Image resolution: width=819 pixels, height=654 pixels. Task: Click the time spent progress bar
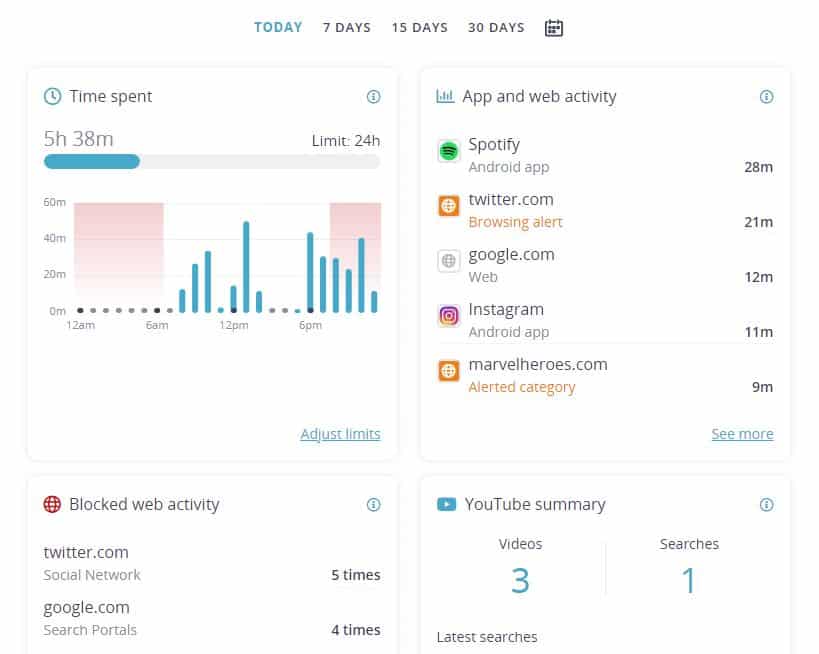[x=212, y=161]
